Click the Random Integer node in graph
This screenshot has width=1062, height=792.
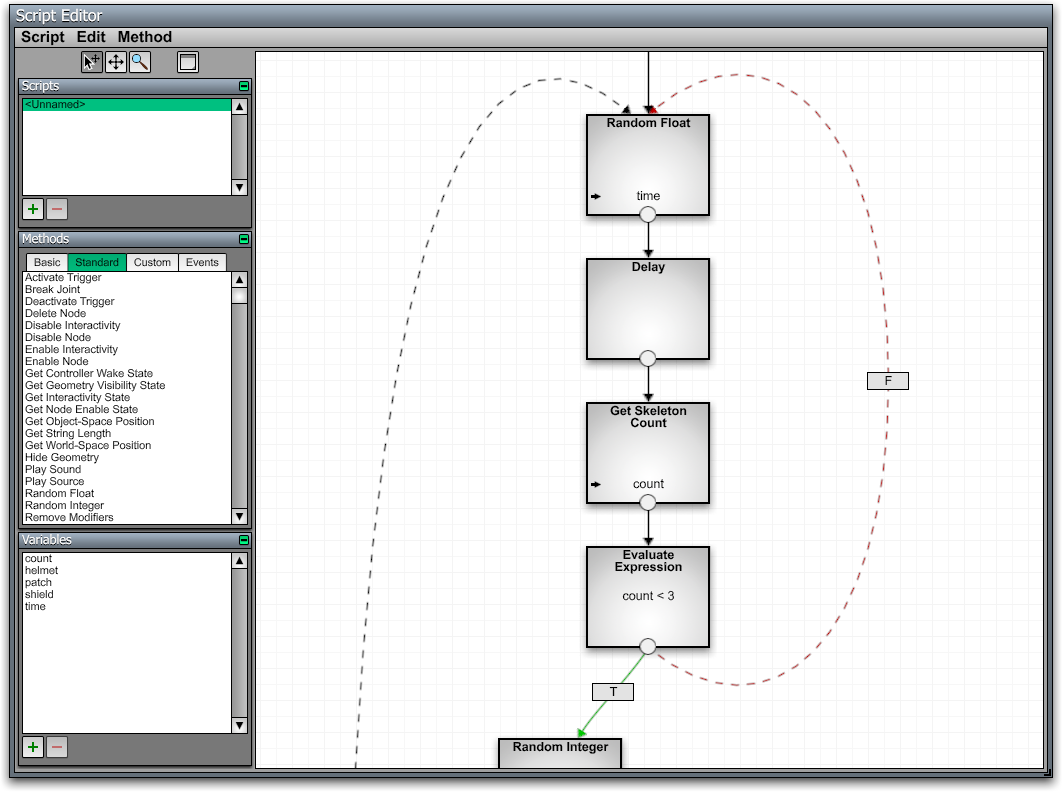[x=560, y=753]
